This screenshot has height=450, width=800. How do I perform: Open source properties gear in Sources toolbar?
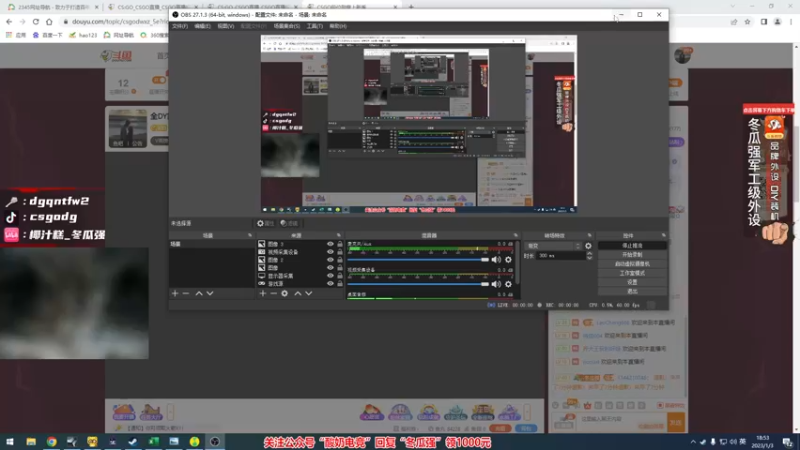click(x=285, y=293)
